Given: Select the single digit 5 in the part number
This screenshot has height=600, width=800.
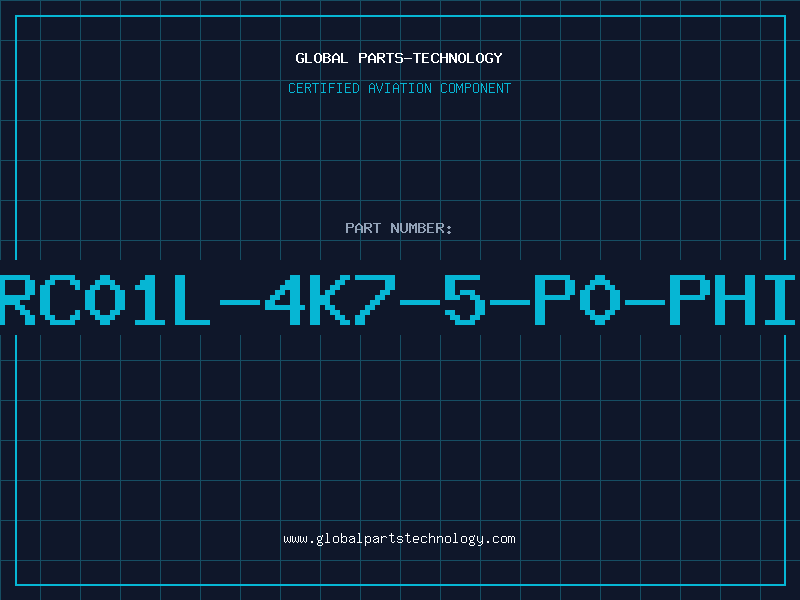Looking at the screenshot, I should pyautogui.click(x=465, y=299).
